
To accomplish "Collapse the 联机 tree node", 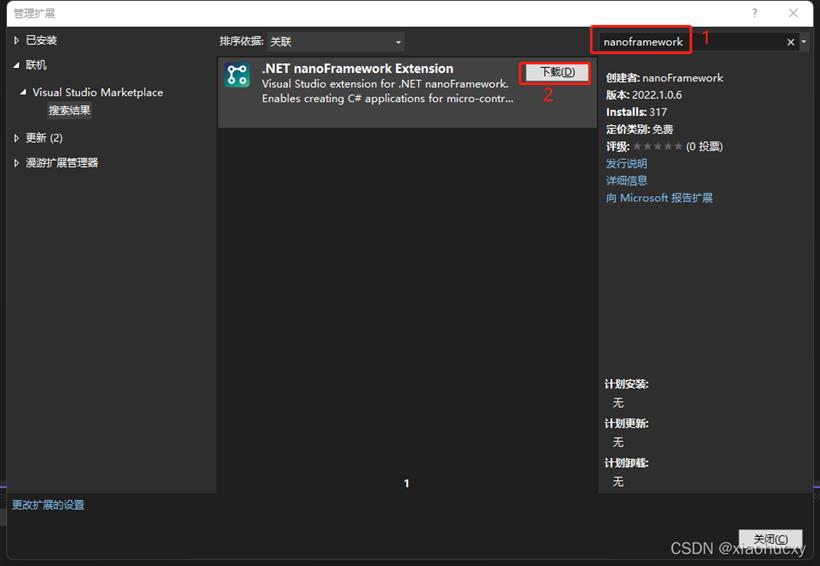I will point(16,65).
